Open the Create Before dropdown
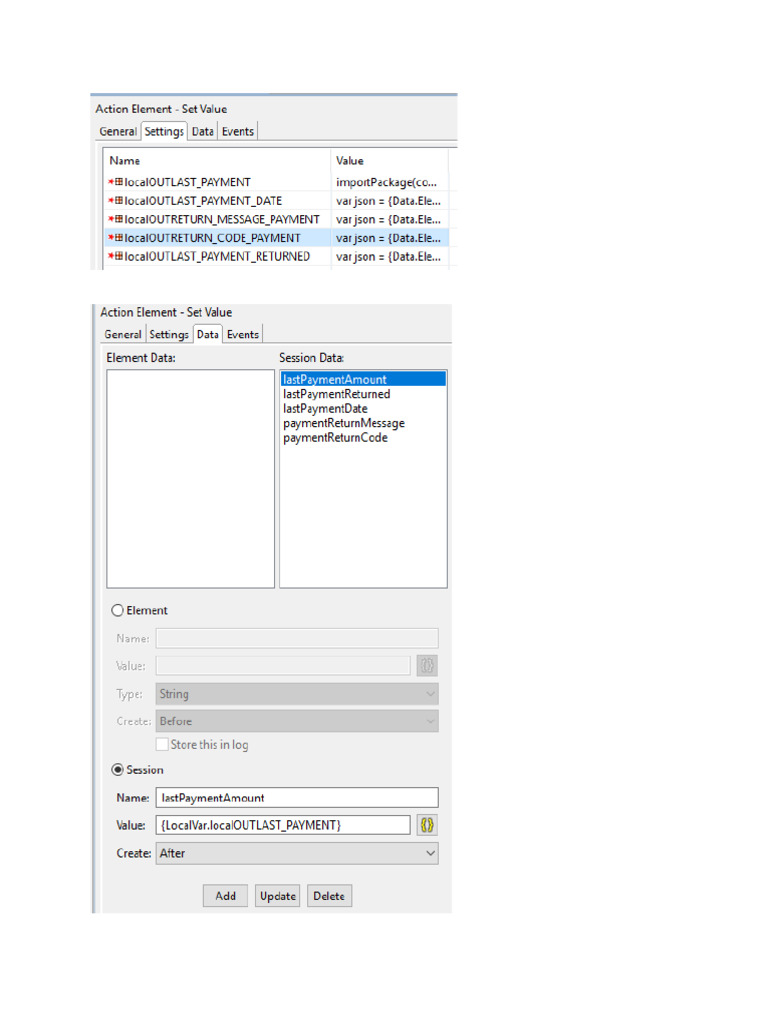The height and width of the screenshot is (1024, 768). (x=297, y=721)
